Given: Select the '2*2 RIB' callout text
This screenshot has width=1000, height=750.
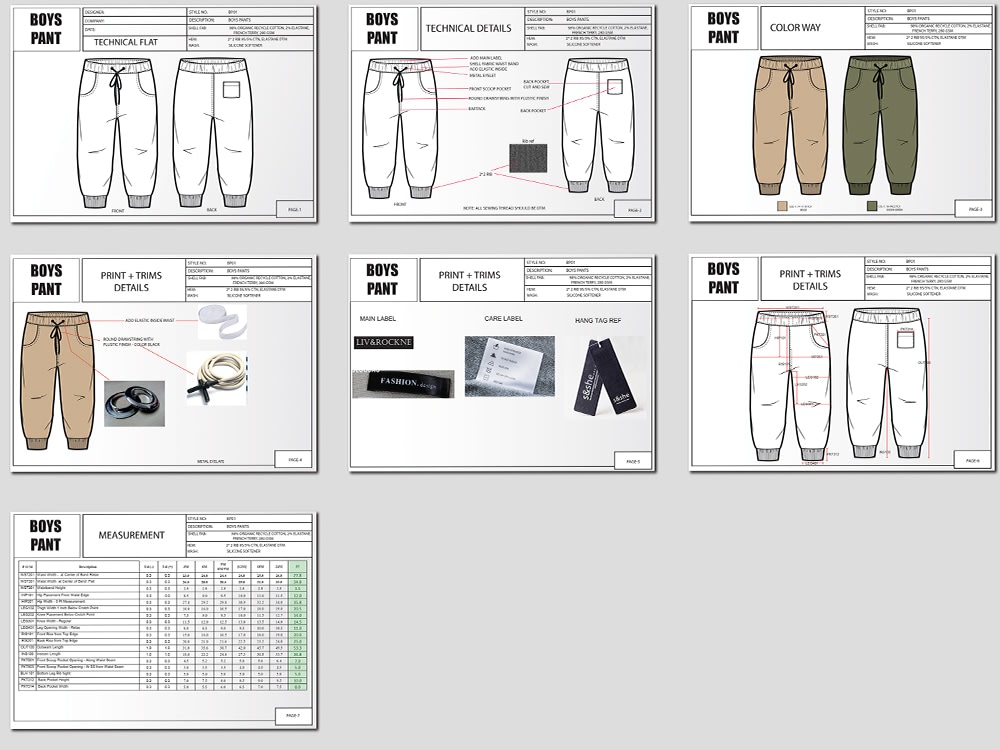Looking at the screenshot, I should 486,173.
